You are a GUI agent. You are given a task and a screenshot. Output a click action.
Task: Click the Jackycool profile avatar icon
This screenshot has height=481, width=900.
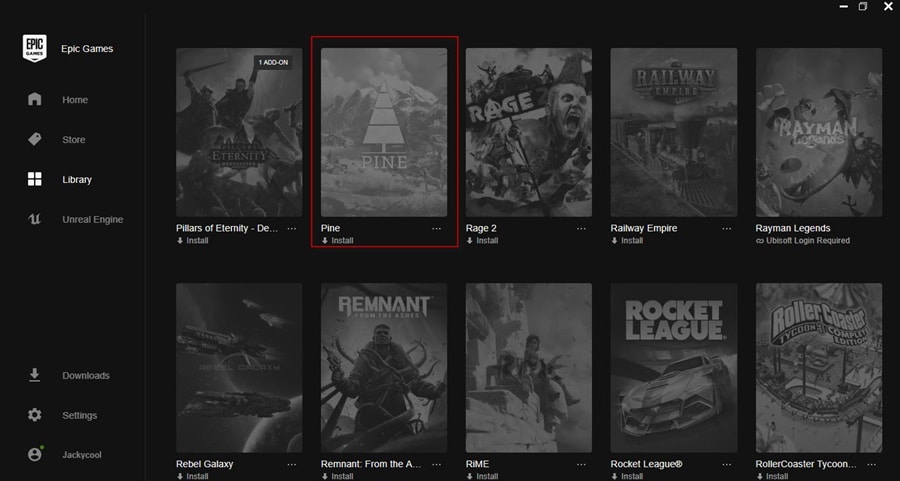click(x=34, y=455)
